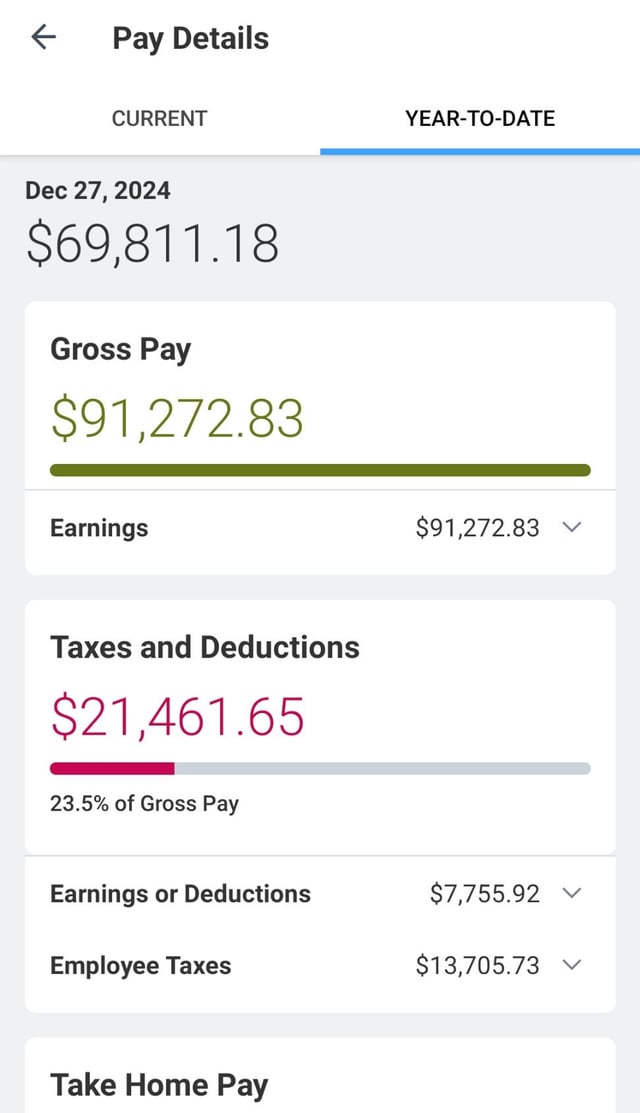Click the Pay Details header title

[189, 38]
